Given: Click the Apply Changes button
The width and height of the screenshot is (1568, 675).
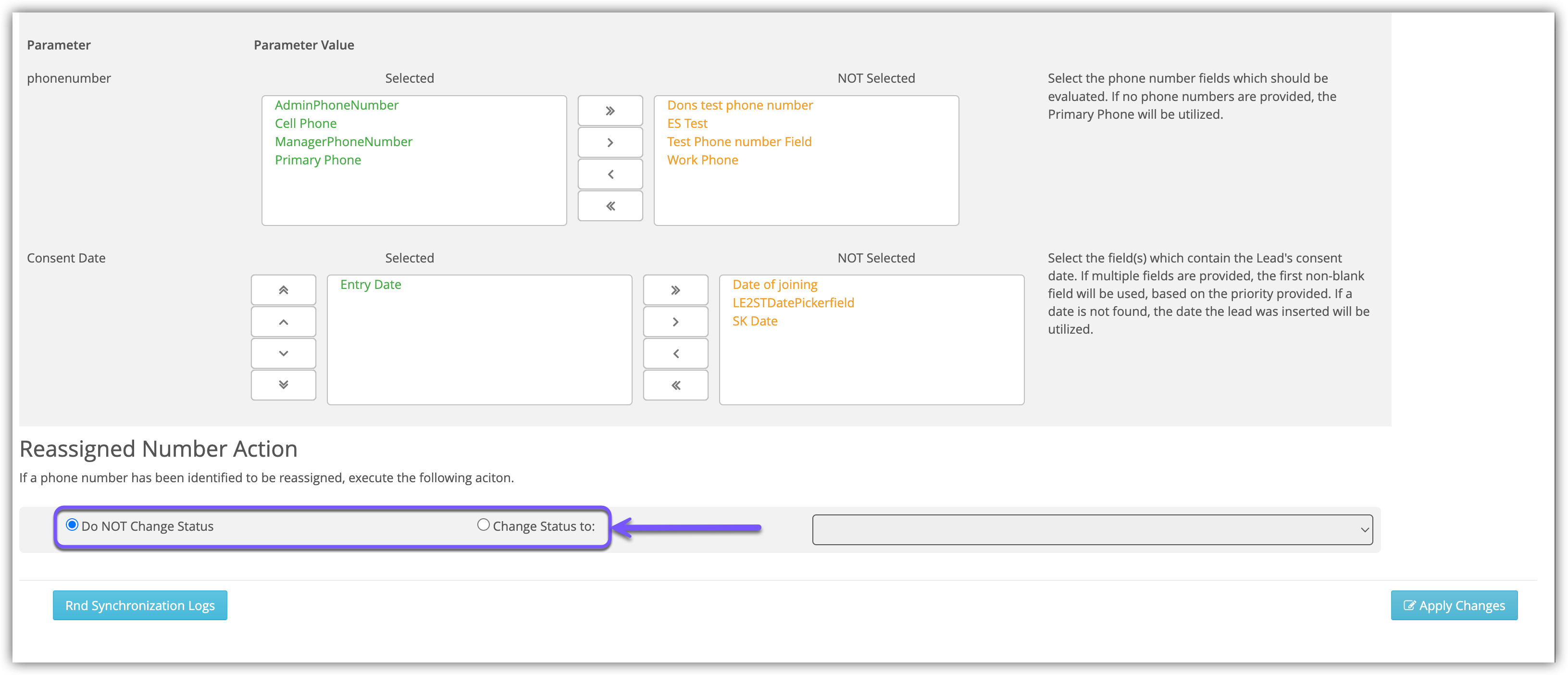Looking at the screenshot, I should click(x=1454, y=606).
